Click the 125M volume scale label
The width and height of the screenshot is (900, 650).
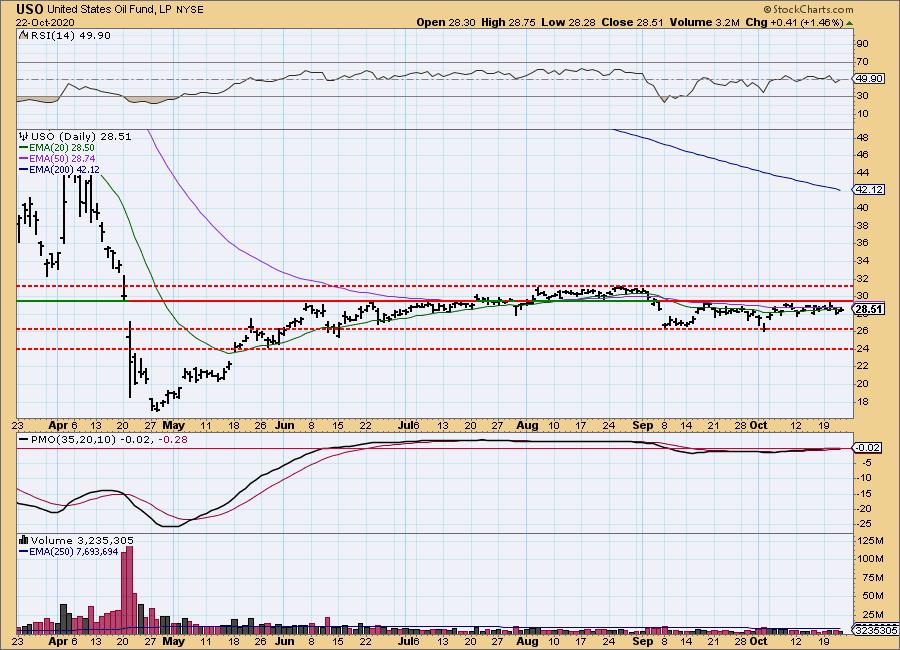point(870,540)
